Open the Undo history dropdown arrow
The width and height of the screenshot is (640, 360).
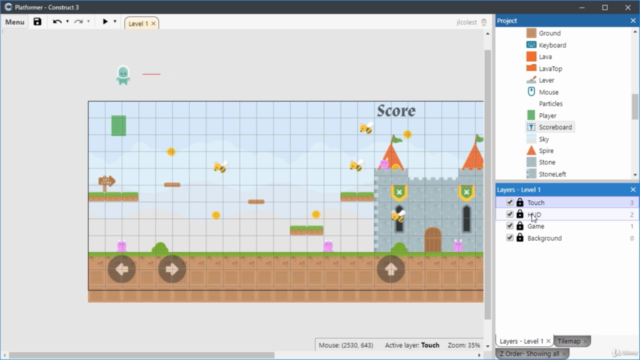pyautogui.click(x=67, y=22)
